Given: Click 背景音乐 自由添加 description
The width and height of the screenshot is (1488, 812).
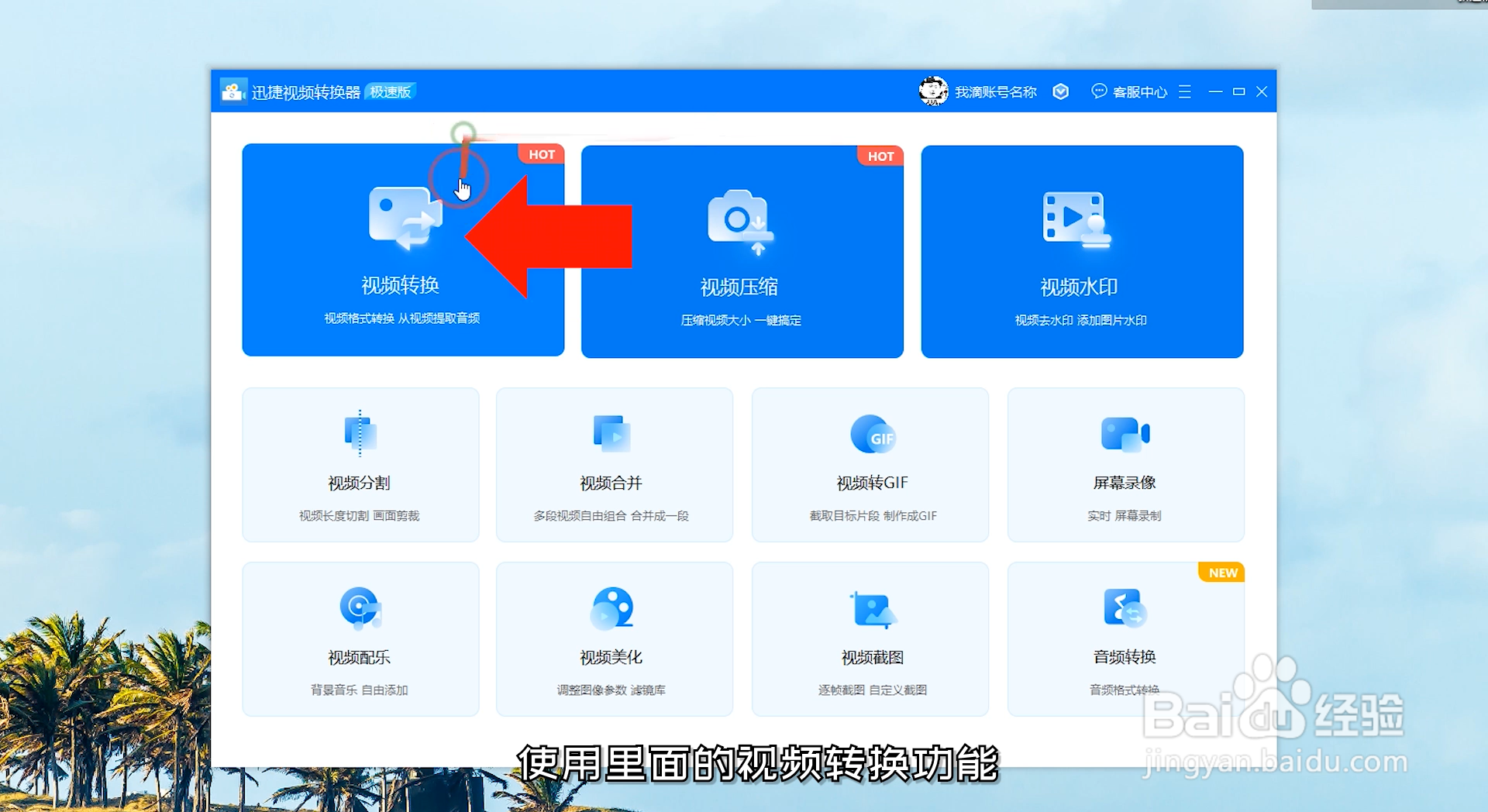Looking at the screenshot, I should click(x=359, y=690).
